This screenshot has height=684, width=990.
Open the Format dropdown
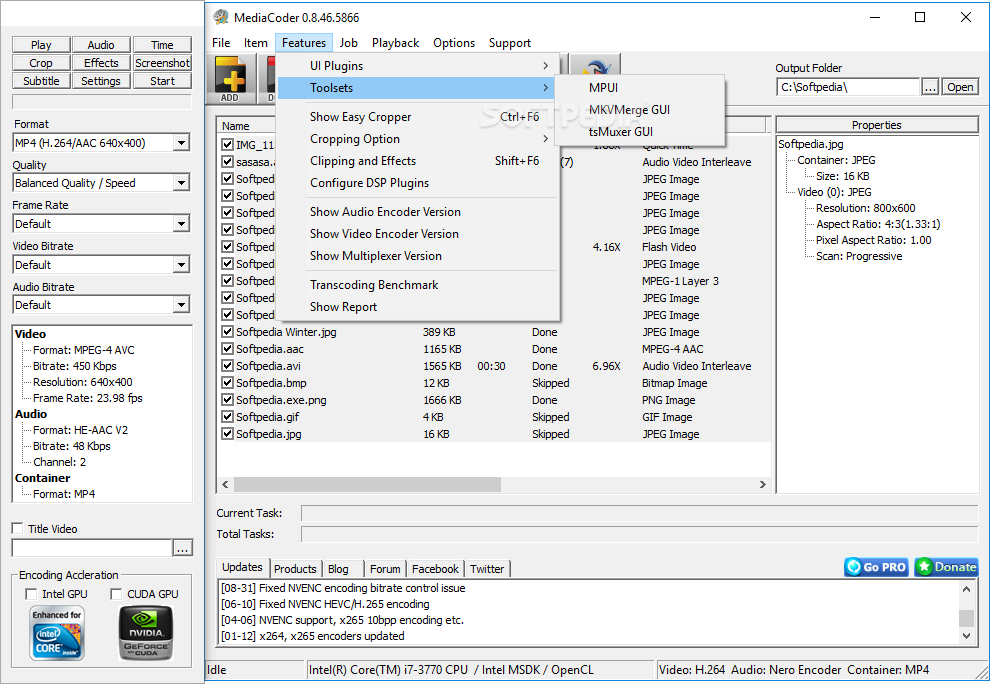pos(181,143)
